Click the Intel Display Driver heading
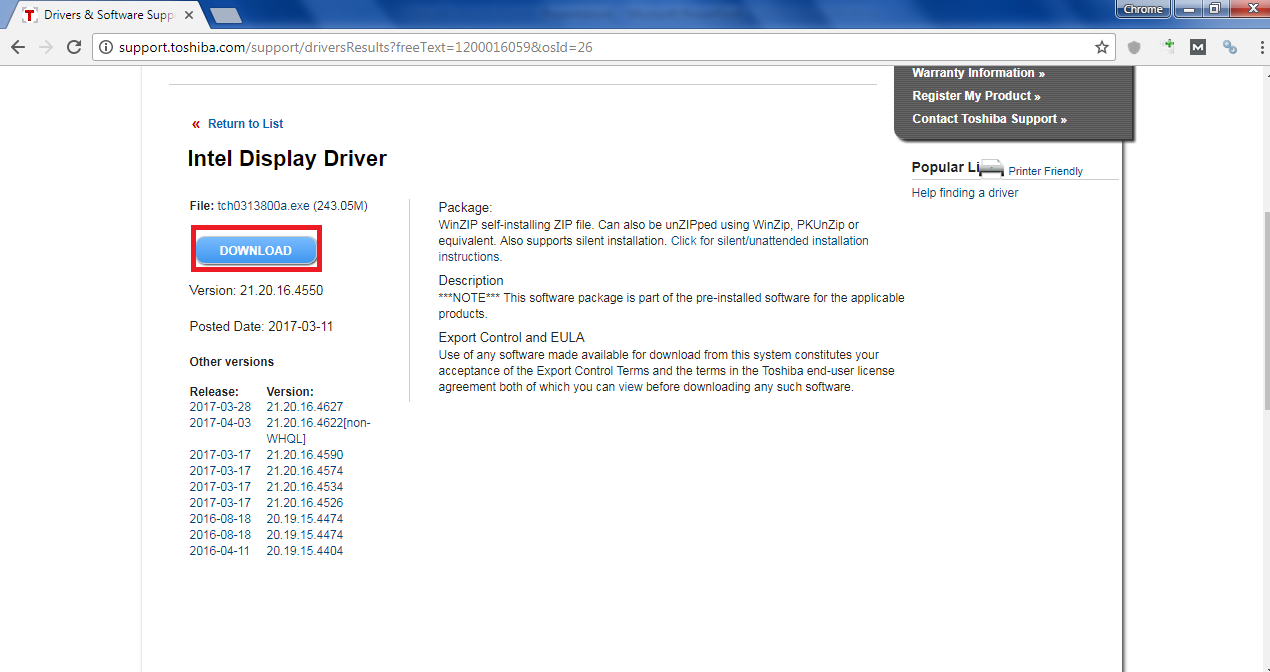 click(287, 159)
